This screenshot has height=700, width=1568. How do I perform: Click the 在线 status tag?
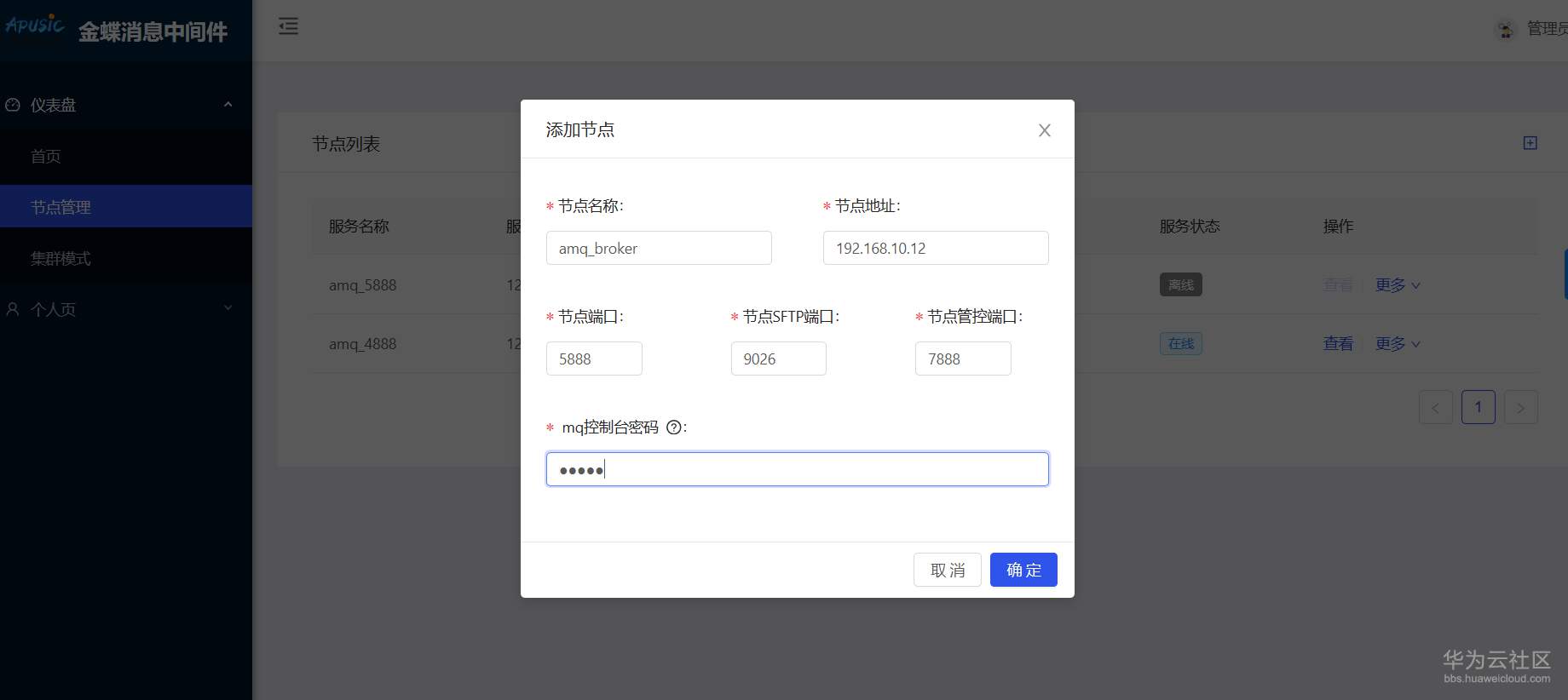1181,344
